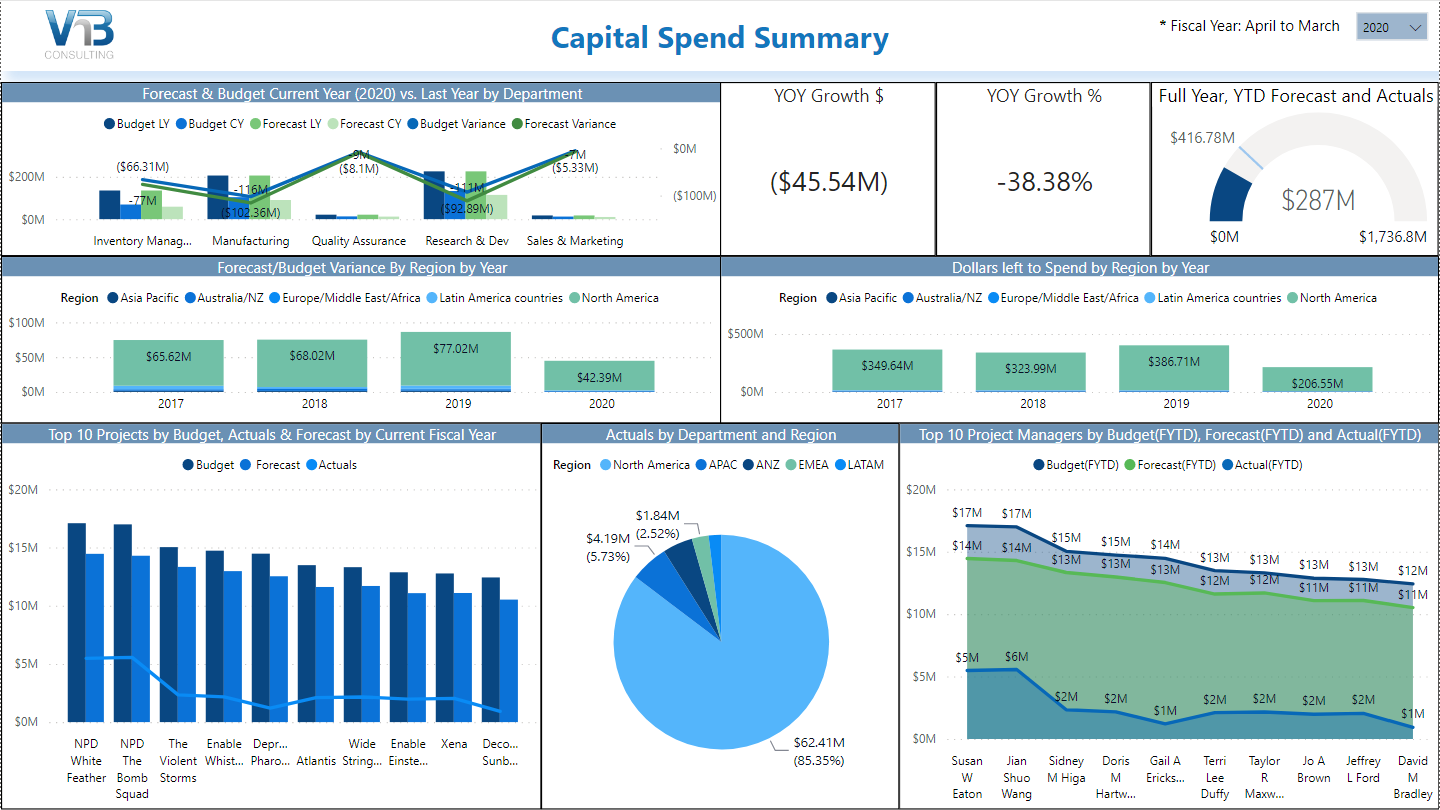Click the NPD White Feather project label
The height and width of the screenshot is (810, 1440).
tap(85, 761)
